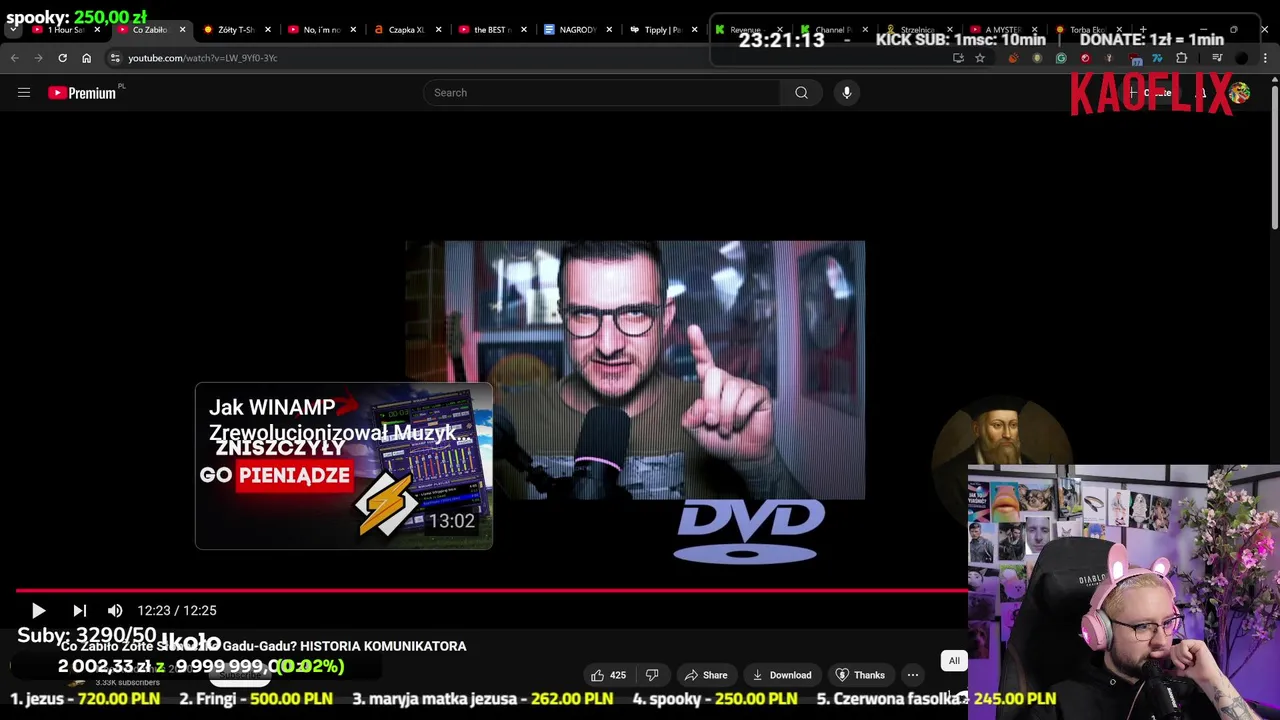The height and width of the screenshot is (720, 1280).
Task: Click the install app icon in address bar
Action: [958, 58]
